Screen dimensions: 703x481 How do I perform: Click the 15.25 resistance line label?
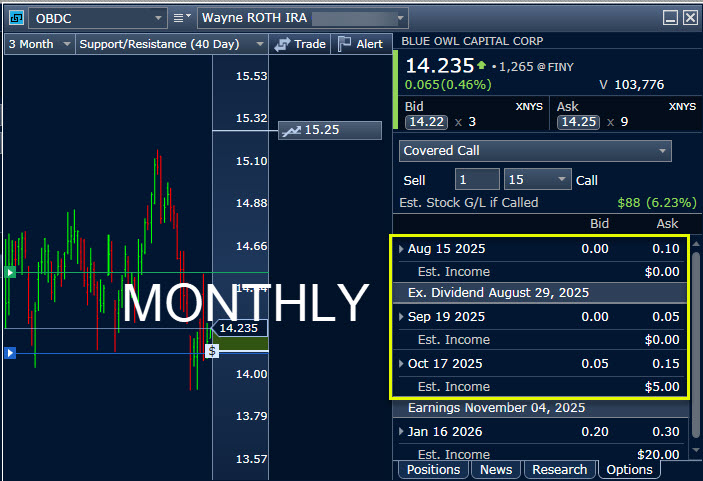[x=331, y=130]
